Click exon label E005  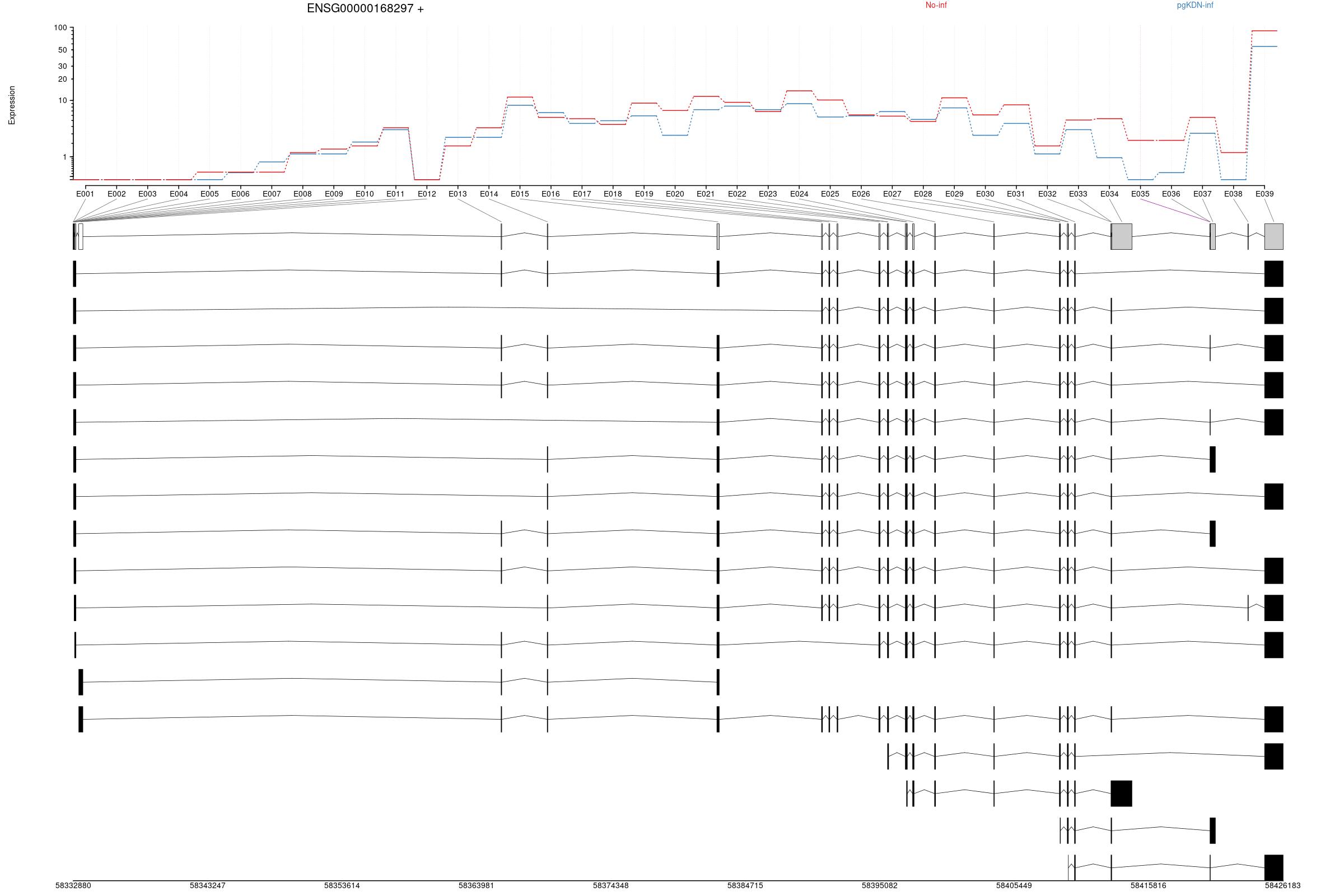[x=209, y=194]
